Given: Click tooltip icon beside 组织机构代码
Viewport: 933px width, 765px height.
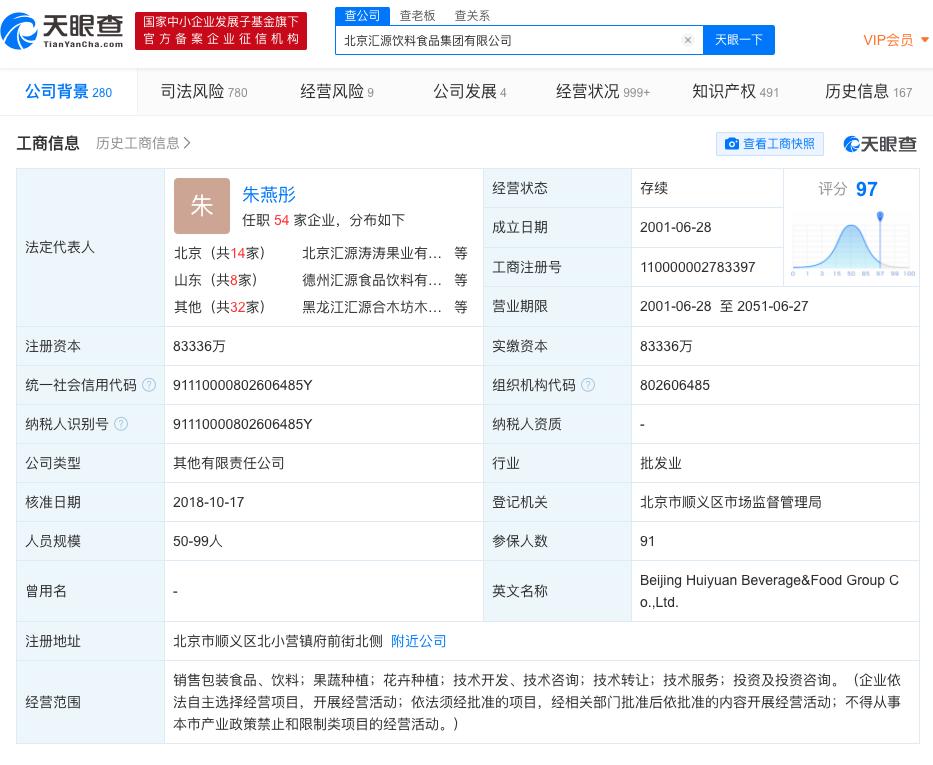Looking at the screenshot, I should coord(588,384).
